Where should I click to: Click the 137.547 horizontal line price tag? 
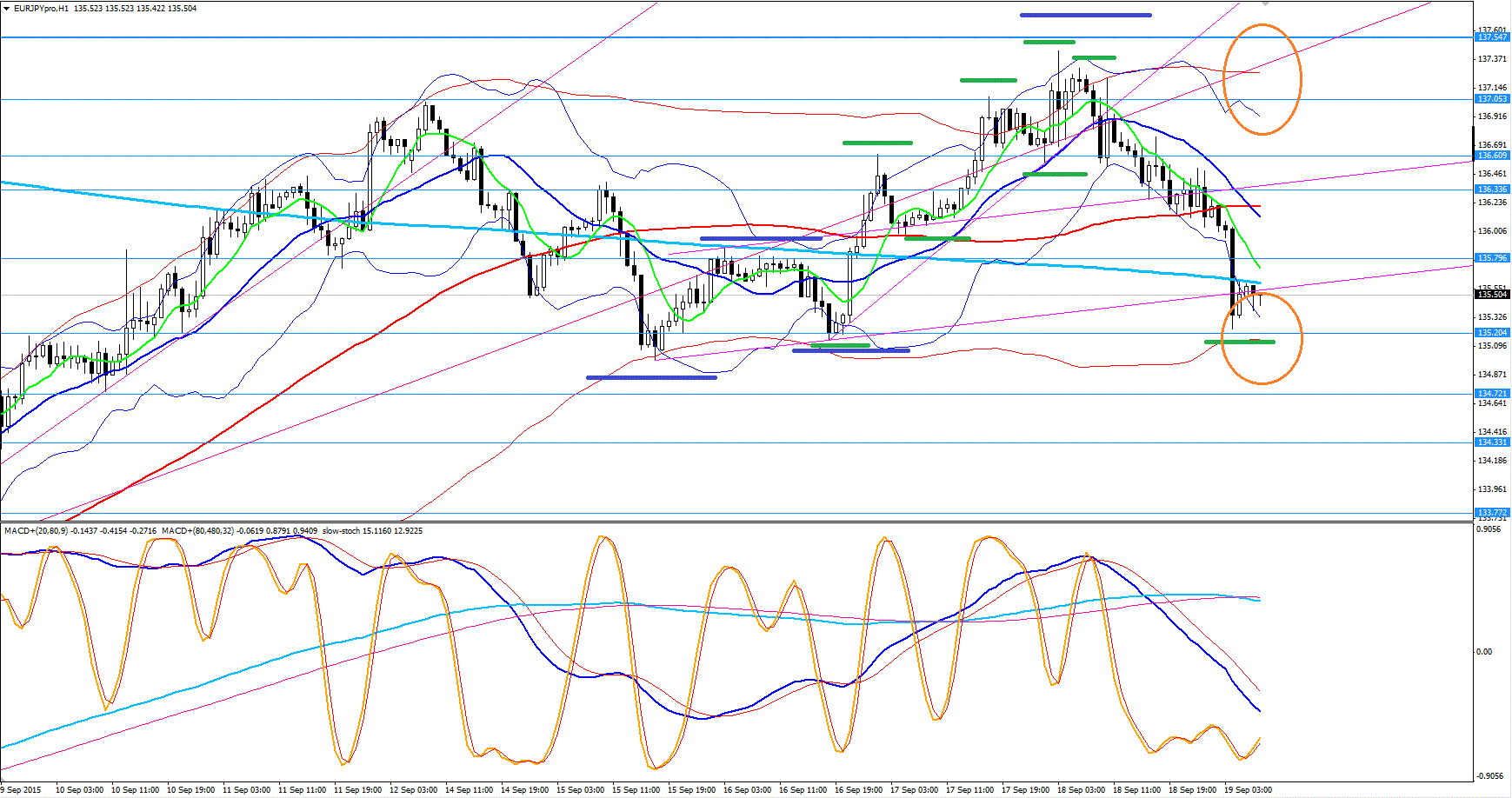click(x=1492, y=37)
